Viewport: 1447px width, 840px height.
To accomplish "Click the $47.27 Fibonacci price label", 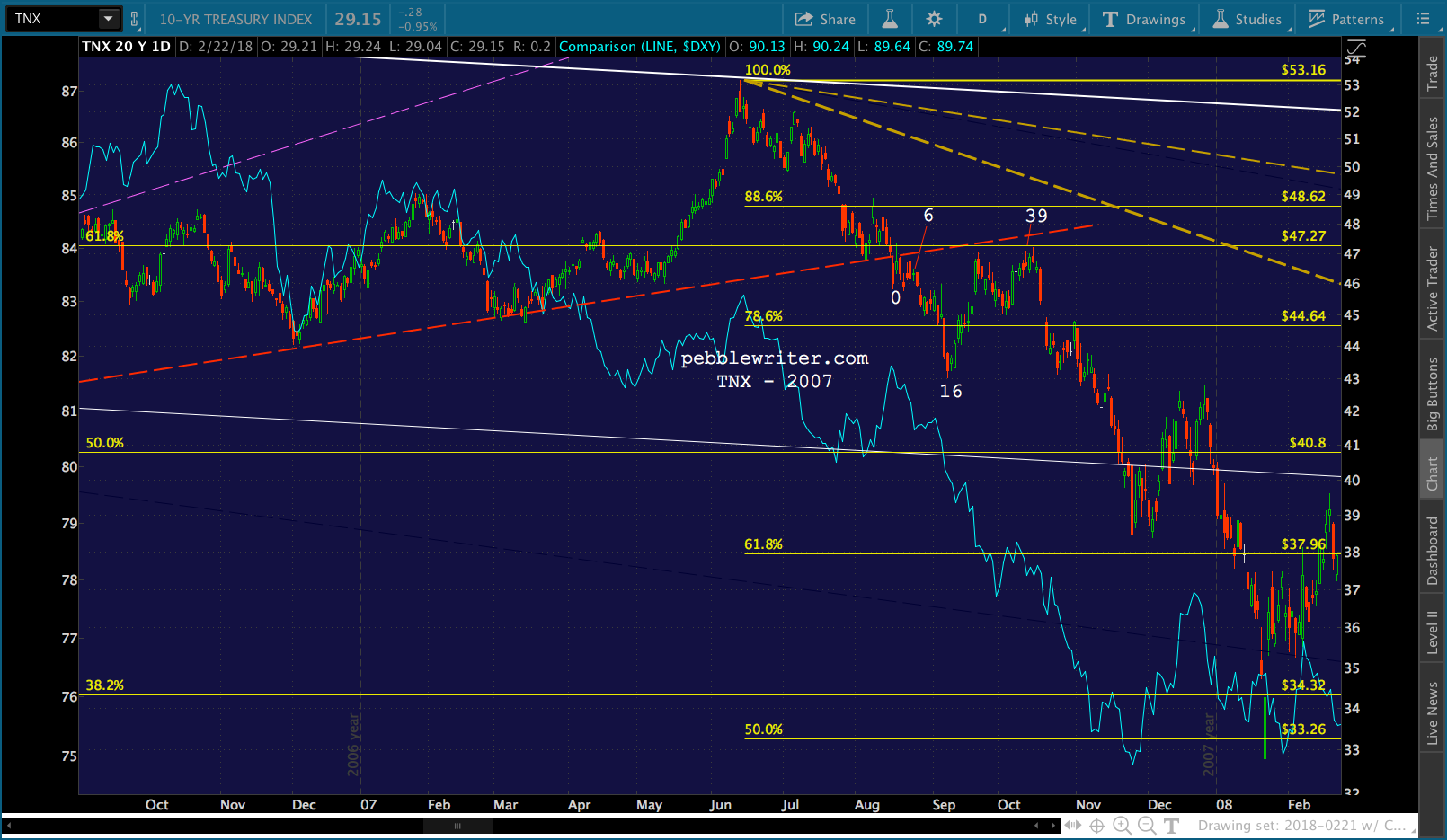I will tap(1303, 236).
